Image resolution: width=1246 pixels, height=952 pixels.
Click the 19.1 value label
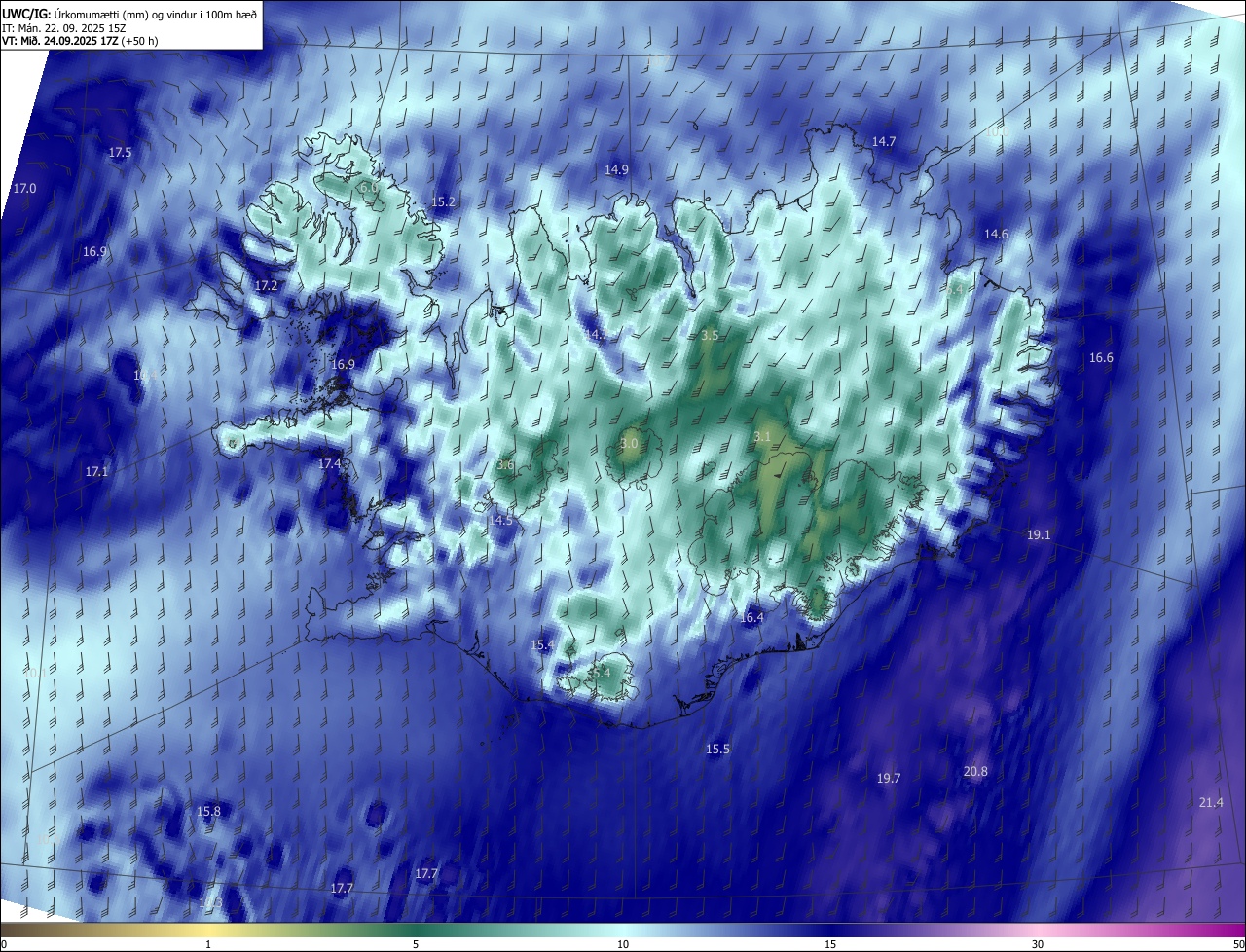click(x=1039, y=535)
